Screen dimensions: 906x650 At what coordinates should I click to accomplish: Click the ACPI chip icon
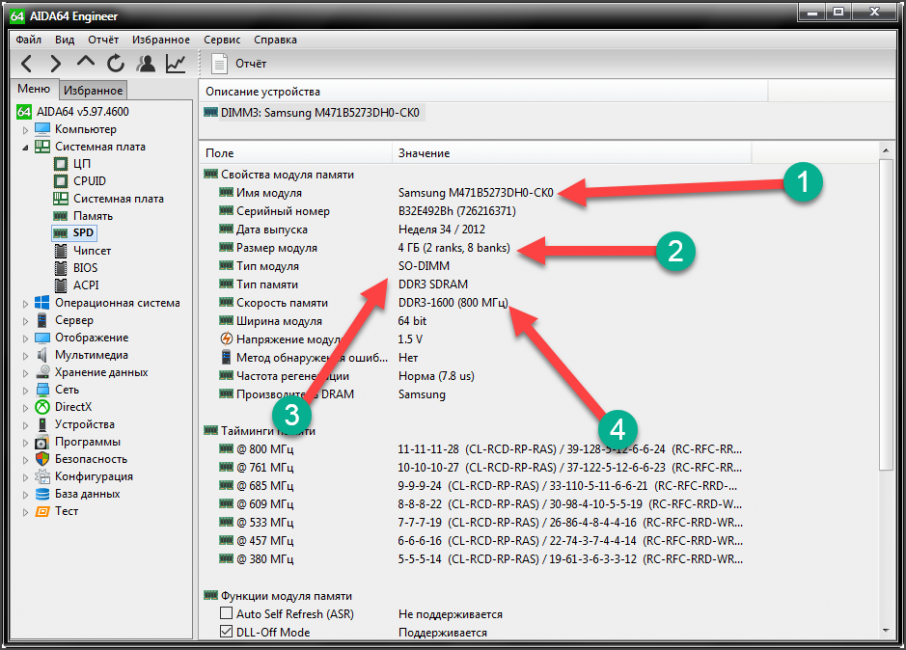[61, 285]
